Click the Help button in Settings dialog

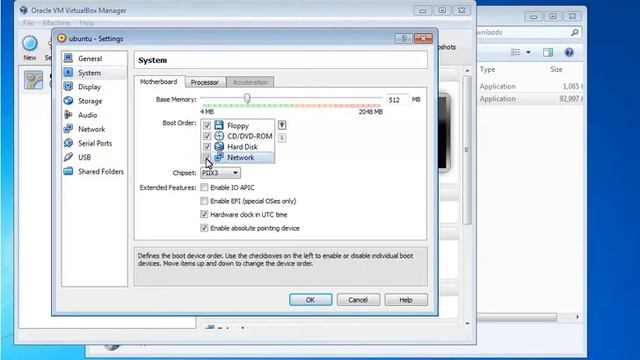point(406,300)
